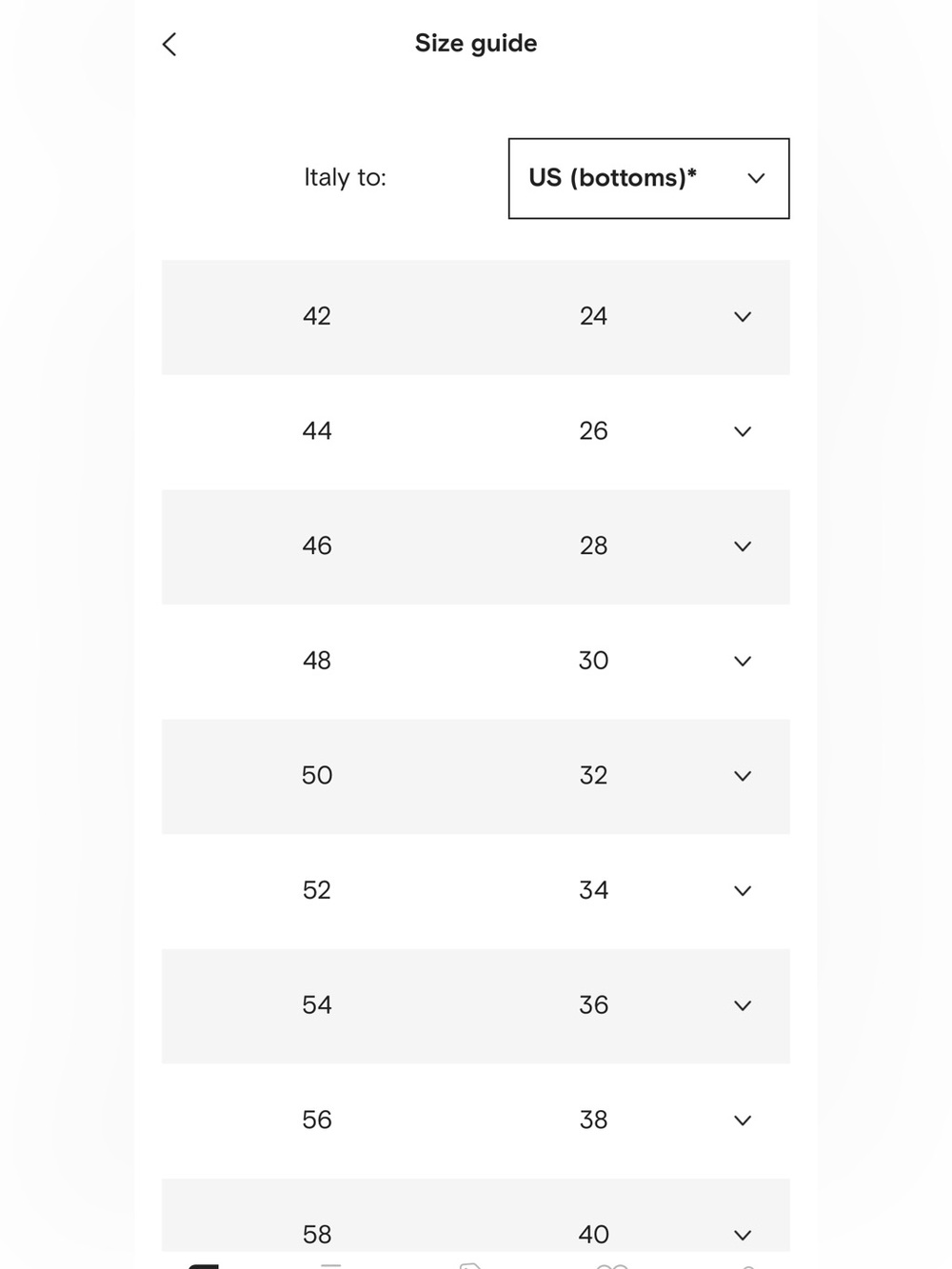Select the US size 26 value
The height and width of the screenshot is (1269, 952).
click(593, 431)
